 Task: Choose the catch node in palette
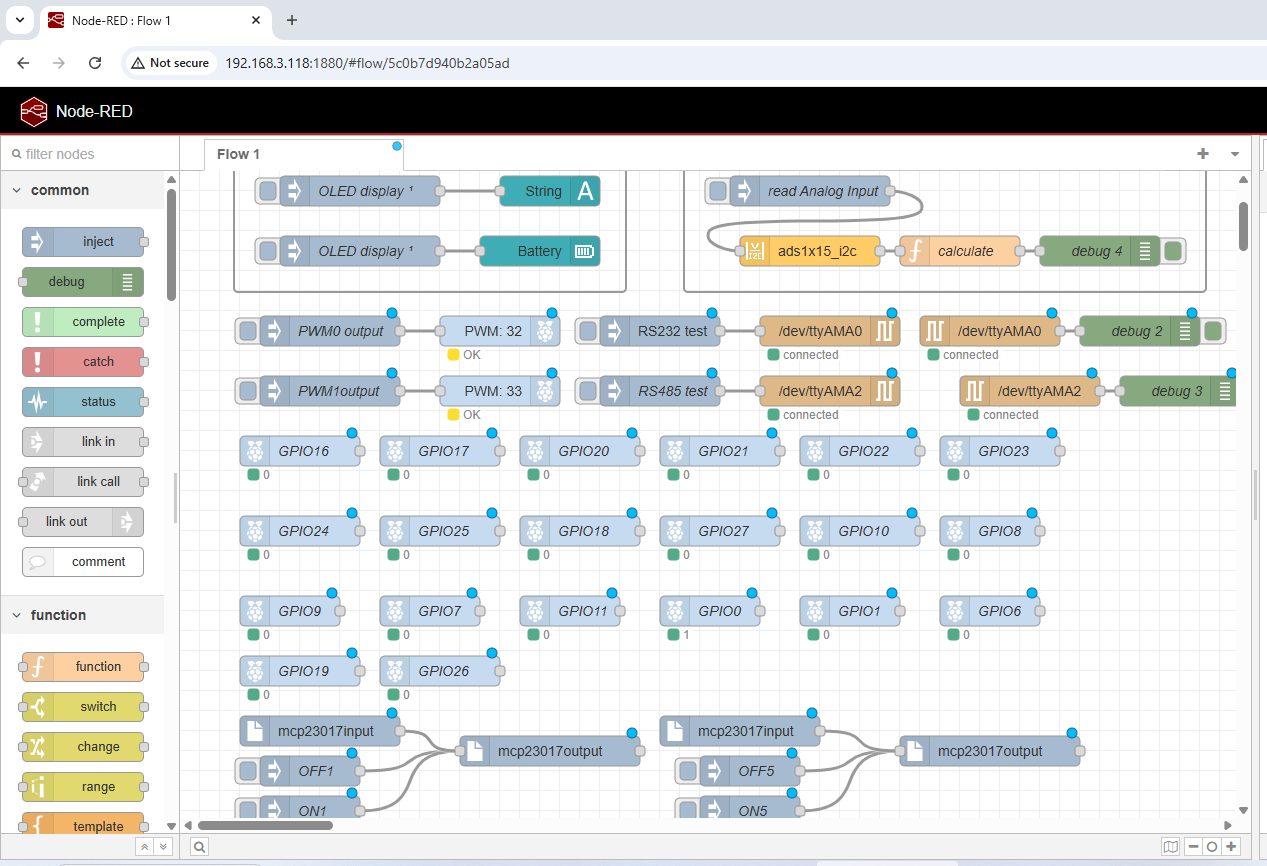pyautogui.click(x=83, y=361)
